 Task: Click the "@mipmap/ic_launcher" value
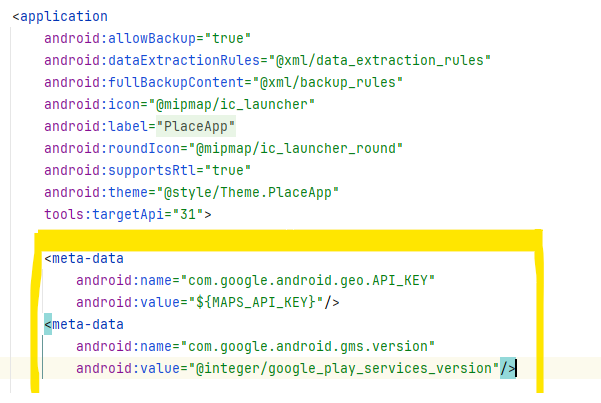coord(232,104)
